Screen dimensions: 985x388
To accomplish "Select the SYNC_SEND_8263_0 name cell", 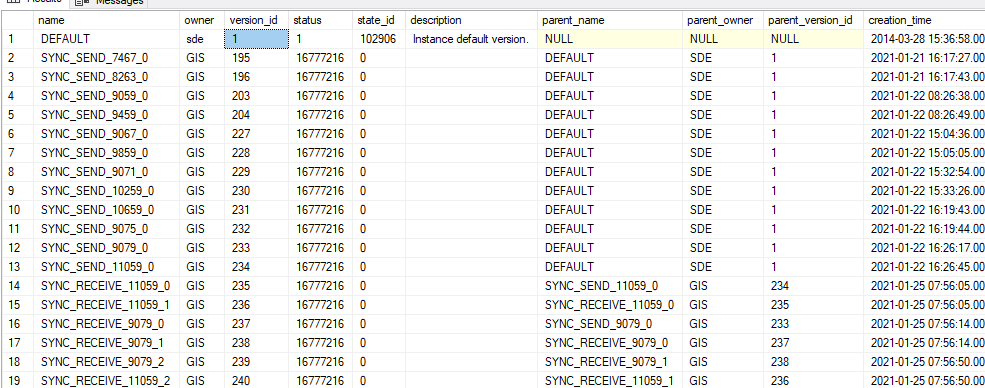I will (x=106, y=77).
